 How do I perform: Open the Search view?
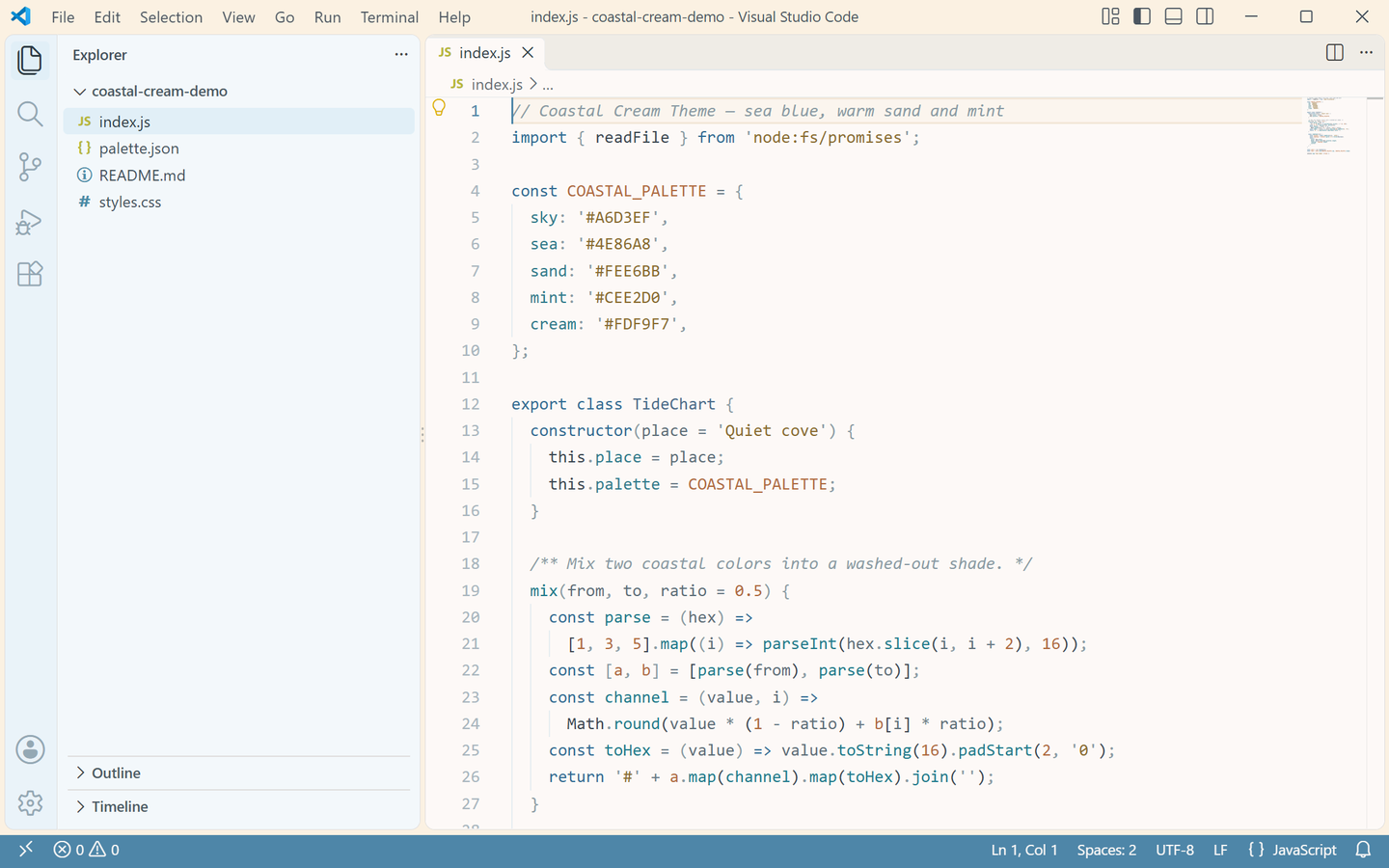click(30, 114)
